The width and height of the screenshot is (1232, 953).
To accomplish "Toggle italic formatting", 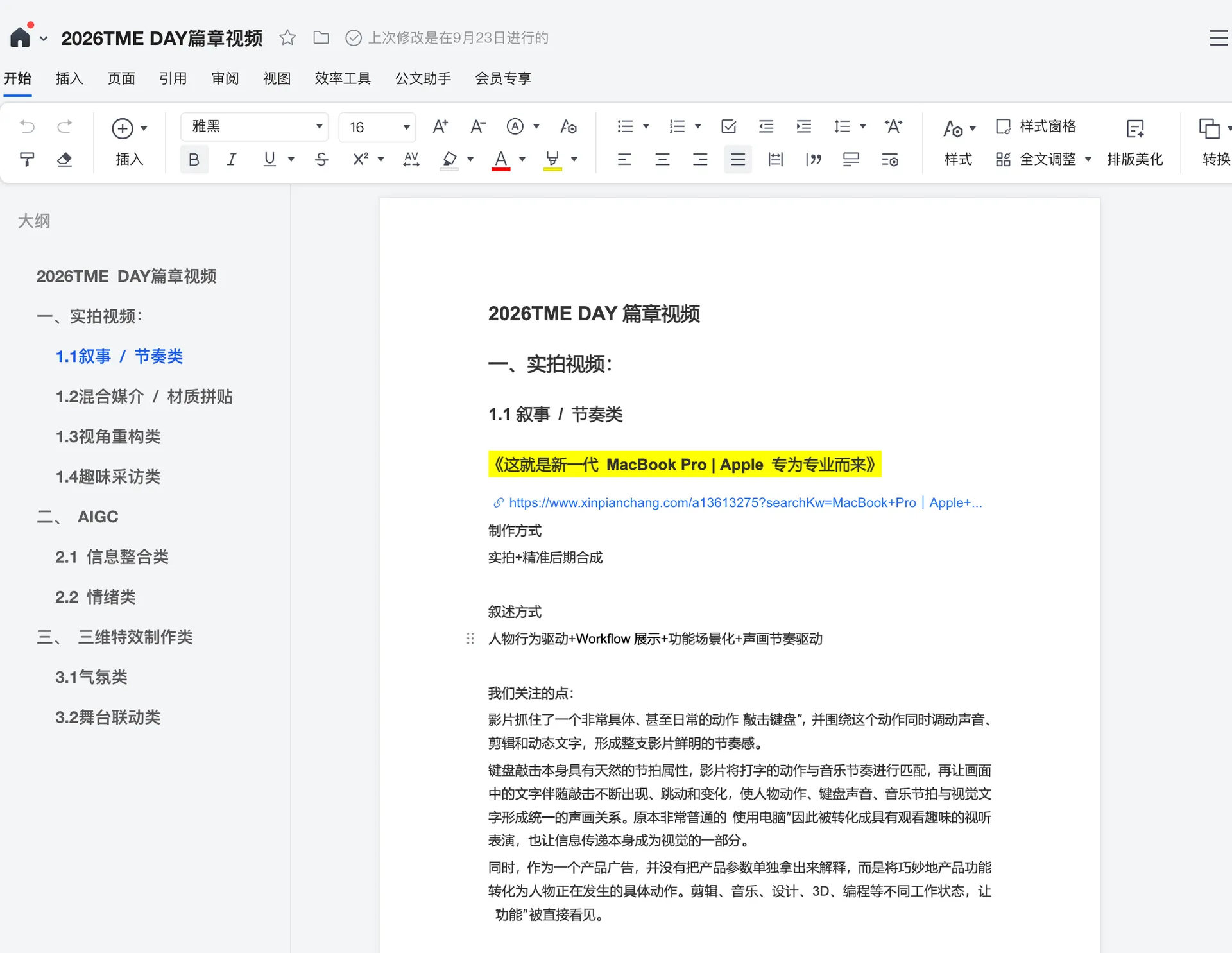I will (232, 159).
